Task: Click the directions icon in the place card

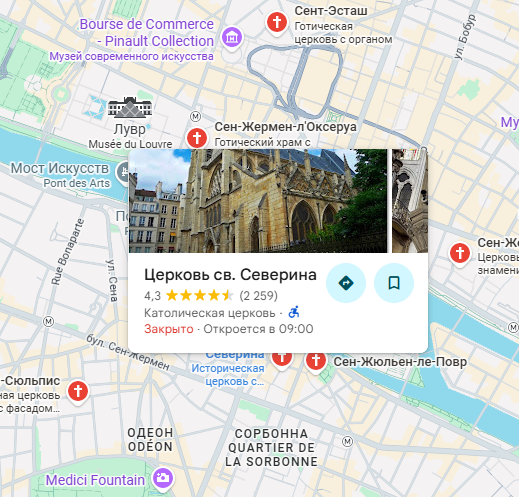Action: coord(346,283)
